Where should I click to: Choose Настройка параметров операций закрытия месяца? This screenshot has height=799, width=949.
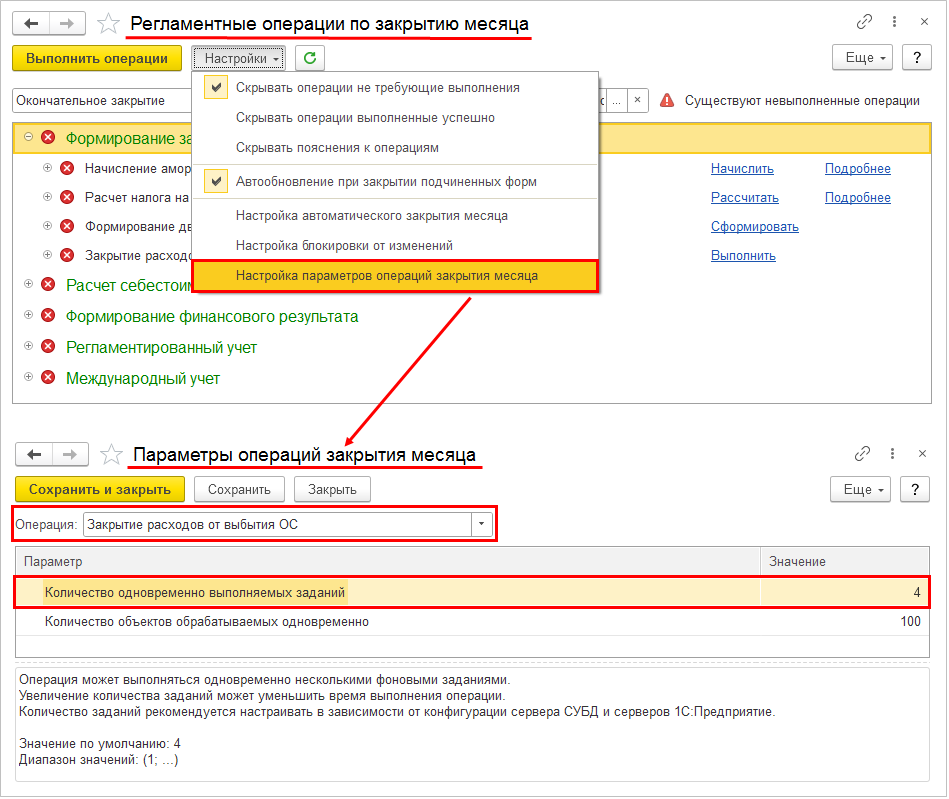(x=395, y=276)
